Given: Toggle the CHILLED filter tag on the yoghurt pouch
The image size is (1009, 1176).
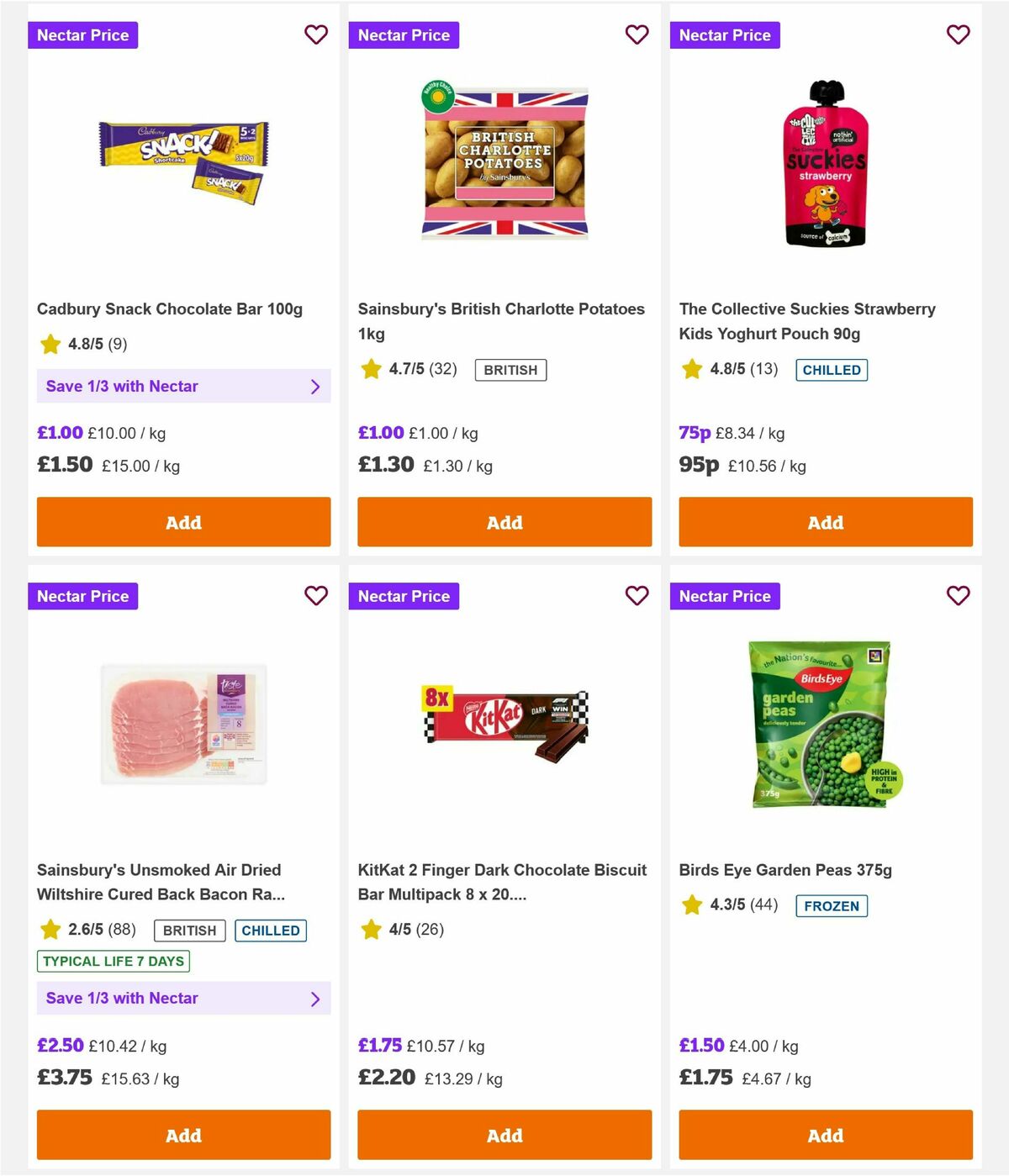Looking at the screenshot, I should 832,369.
